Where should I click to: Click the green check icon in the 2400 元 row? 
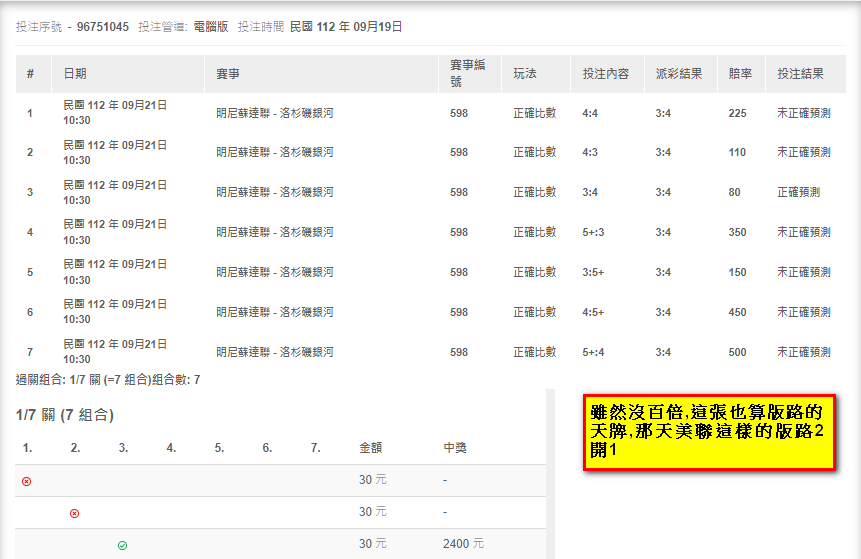tap(122, 545)
